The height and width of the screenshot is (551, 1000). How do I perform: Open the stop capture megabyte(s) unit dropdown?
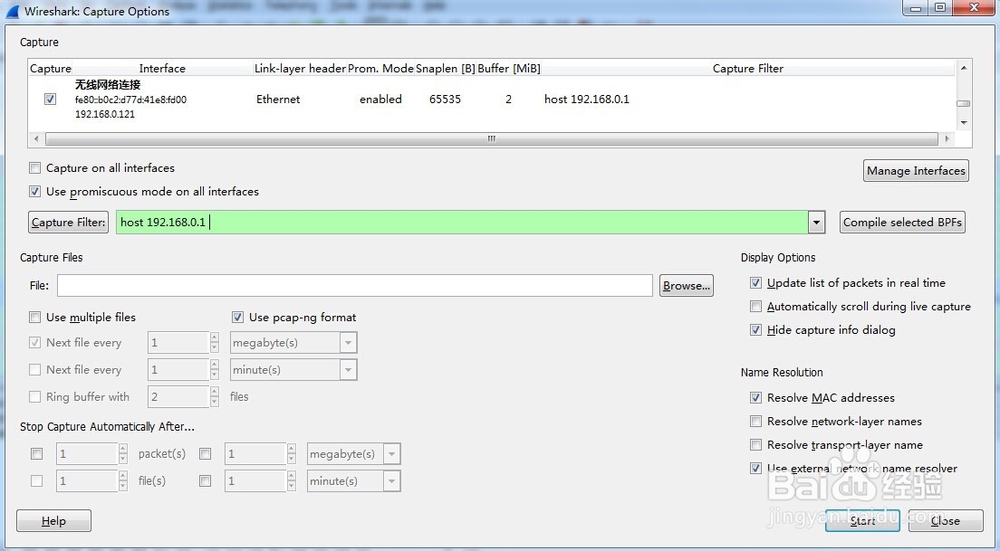click(392, 454)
